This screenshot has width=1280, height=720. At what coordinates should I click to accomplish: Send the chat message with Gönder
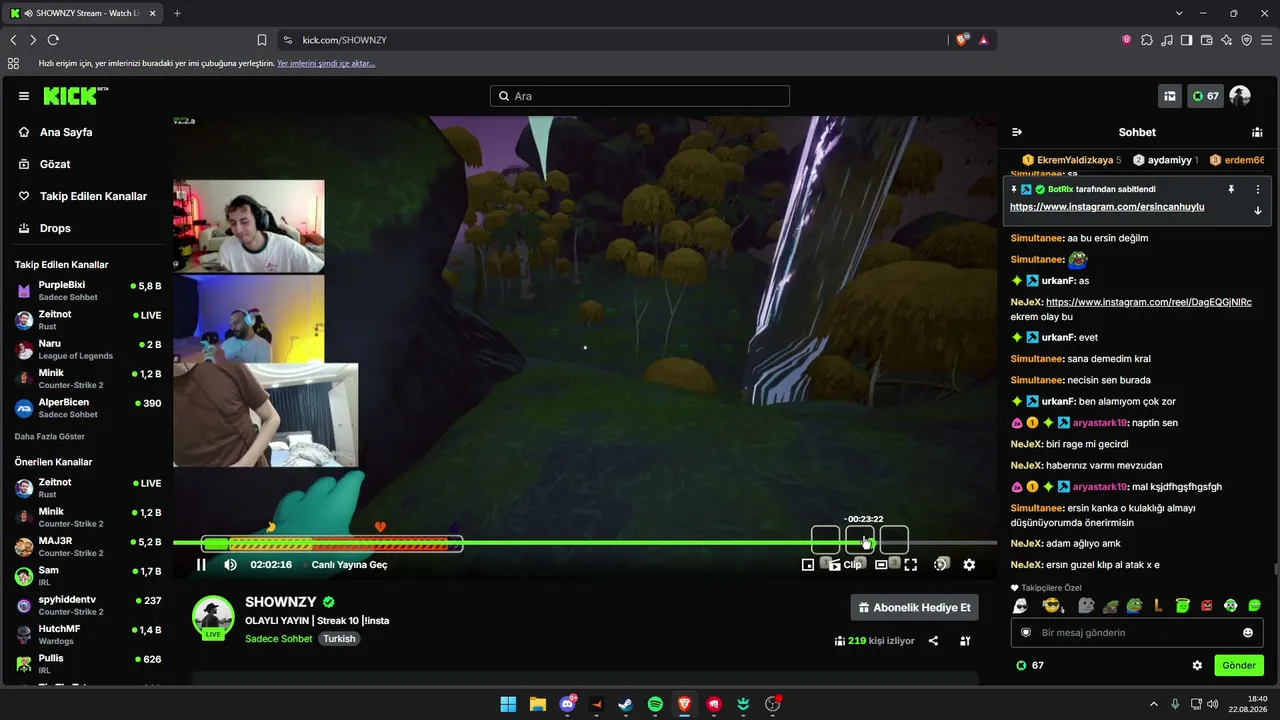(x=1238, y=665)
